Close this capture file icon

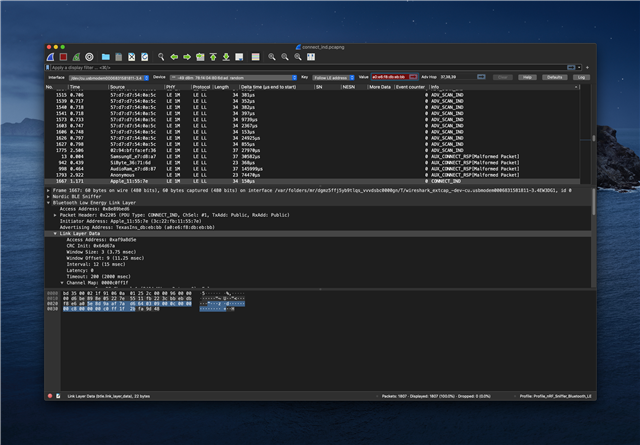point(132,57)
